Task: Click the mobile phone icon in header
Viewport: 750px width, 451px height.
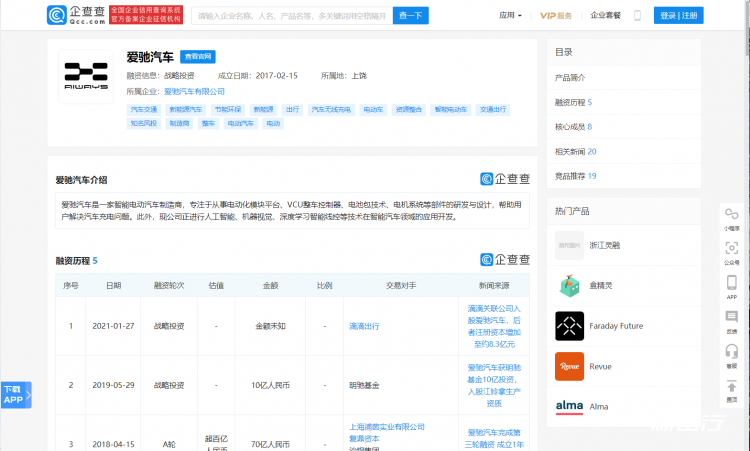Action: (x=637, y=15)
